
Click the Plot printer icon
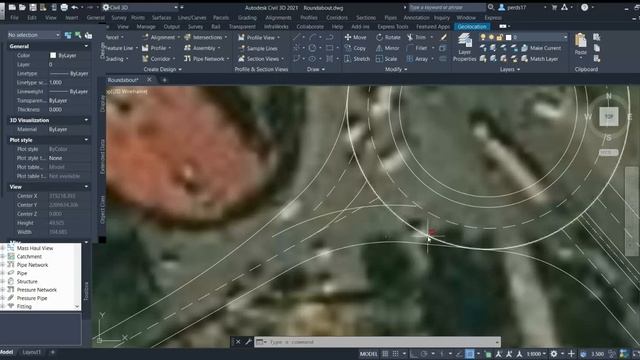point(64,7)
